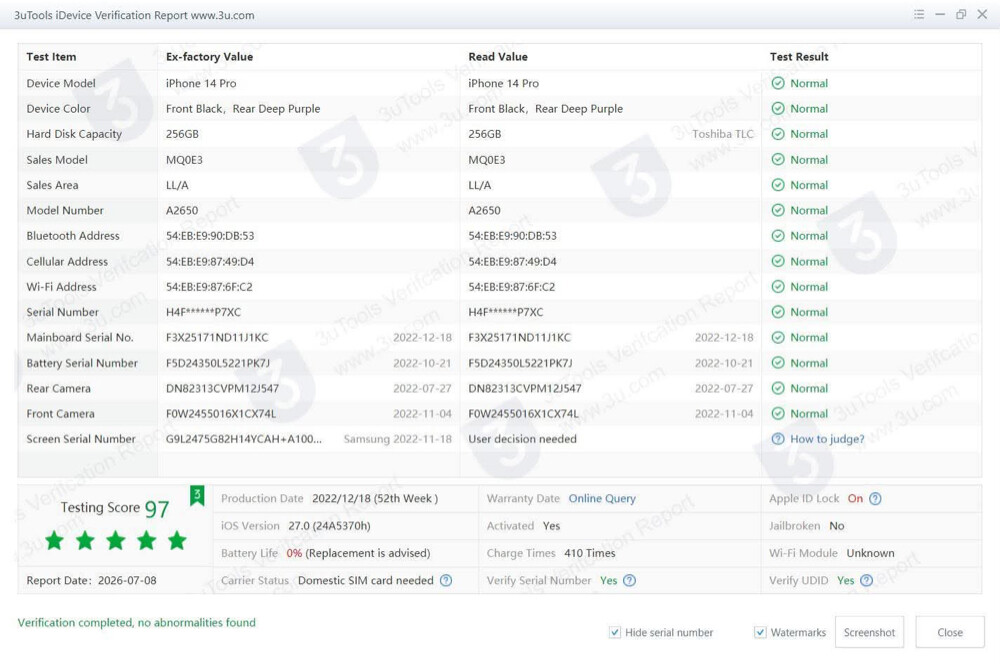This screenshot has height=664, width=1000.
Task: Select Activated Yes value
Action: 551,526
